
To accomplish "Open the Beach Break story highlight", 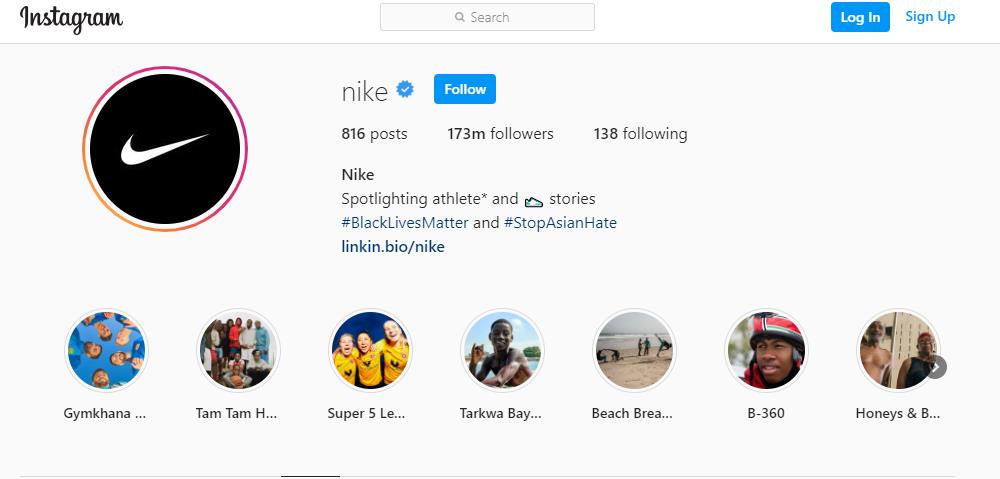I will [633, 350].
